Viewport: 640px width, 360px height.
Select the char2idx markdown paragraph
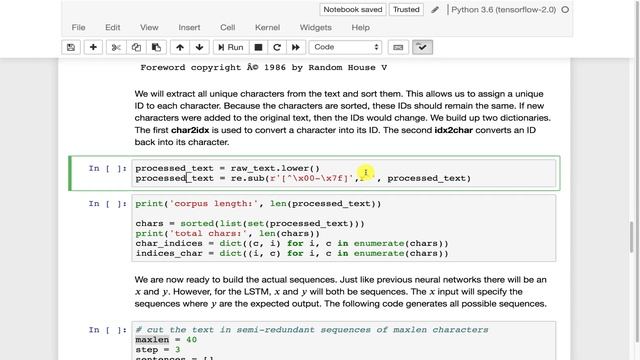343,118
